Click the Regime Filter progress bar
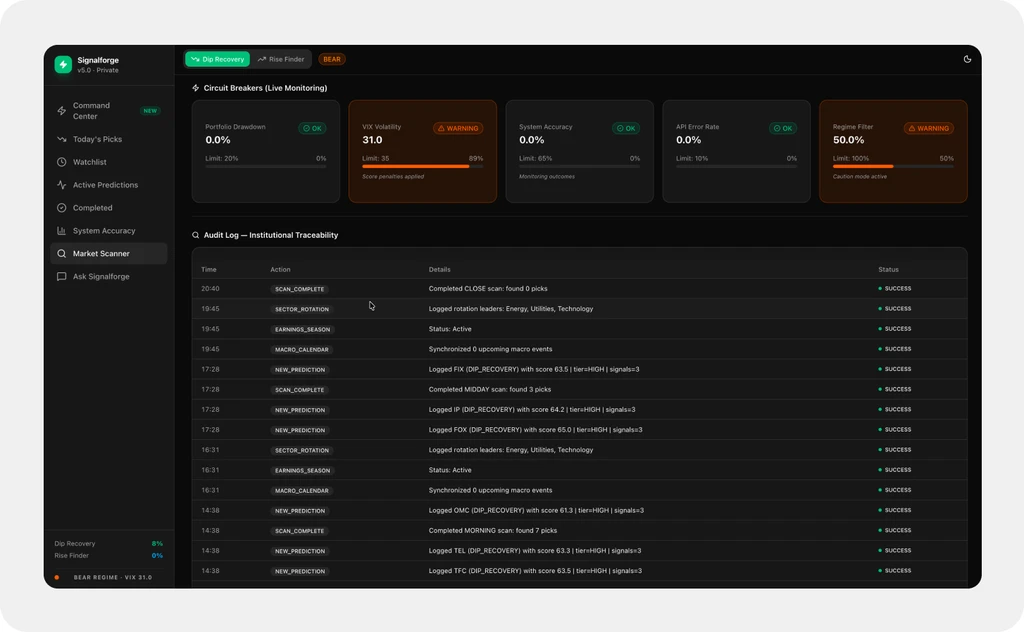The image size is (1024, 632). click(x=893, y=166)
